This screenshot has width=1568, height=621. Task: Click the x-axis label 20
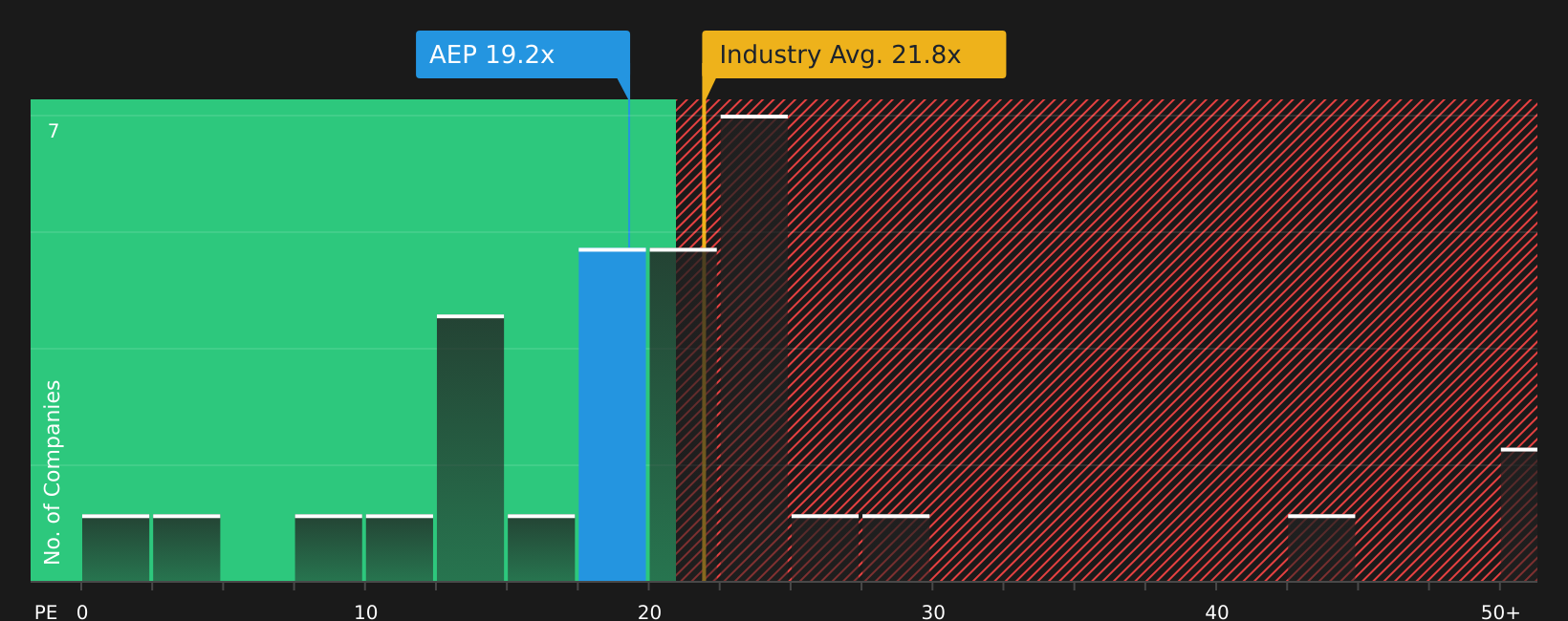pyautogui.click(x=650, y=612)
